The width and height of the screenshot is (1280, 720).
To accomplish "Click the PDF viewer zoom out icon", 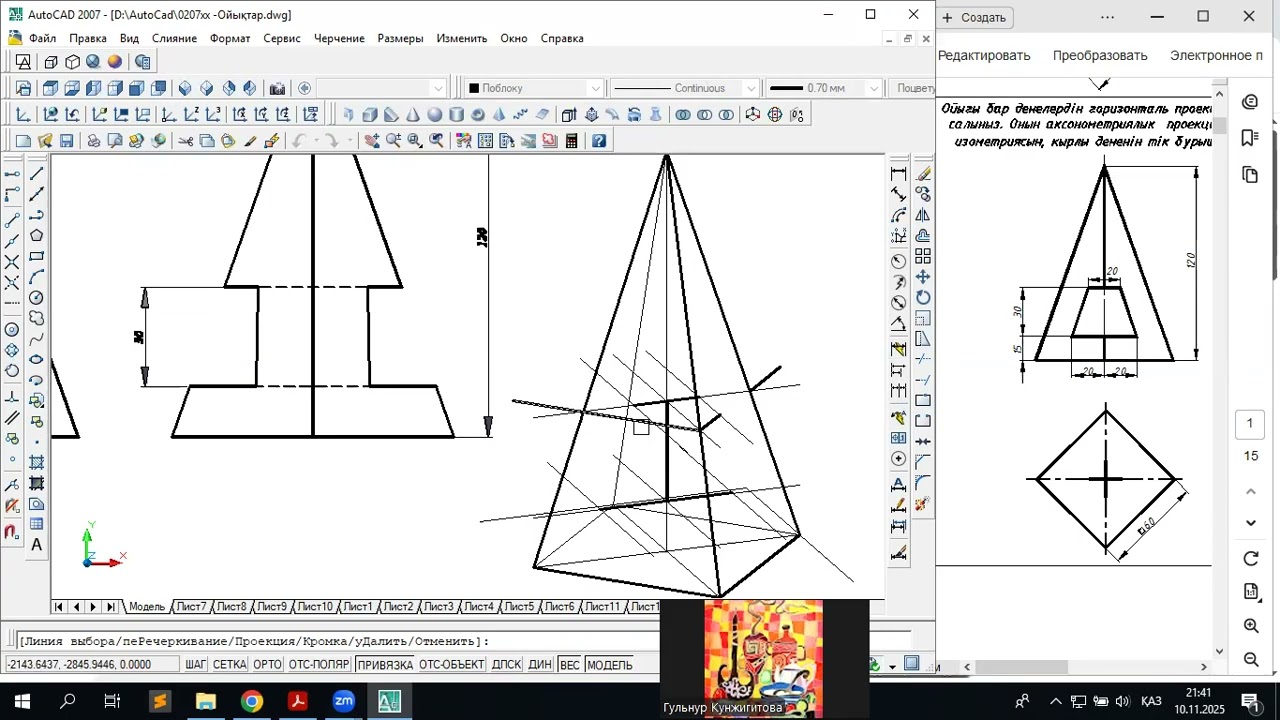I will pos(1251,660).
